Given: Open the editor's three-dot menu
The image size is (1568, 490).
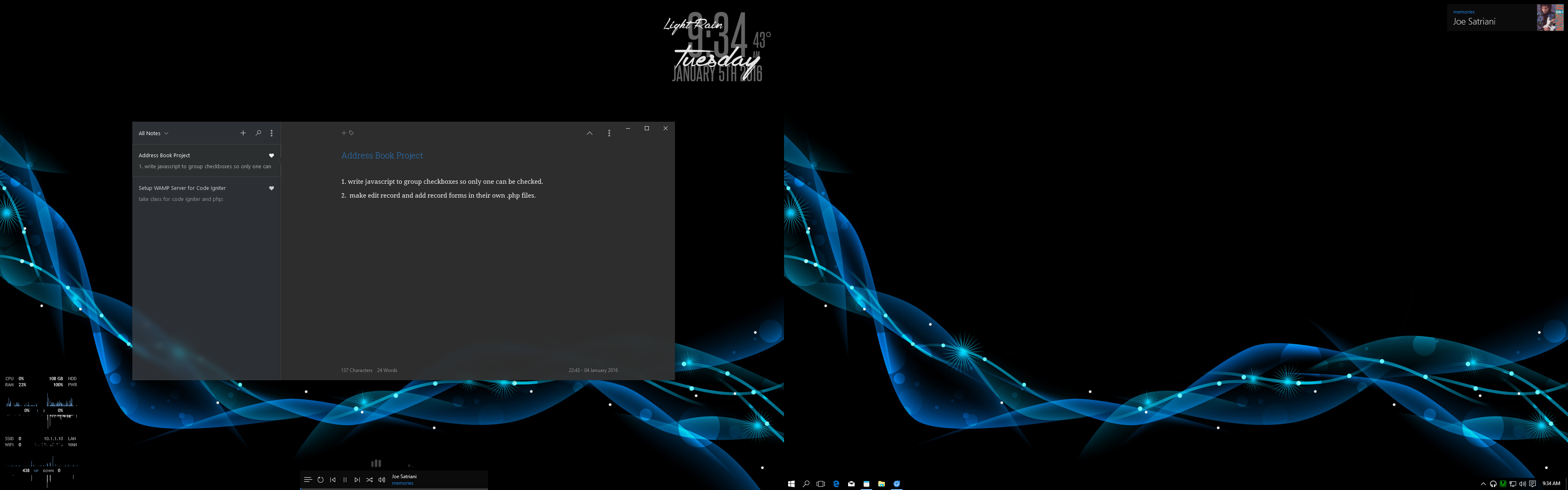Looking at the screenshot, I should (x=609, y=133).
